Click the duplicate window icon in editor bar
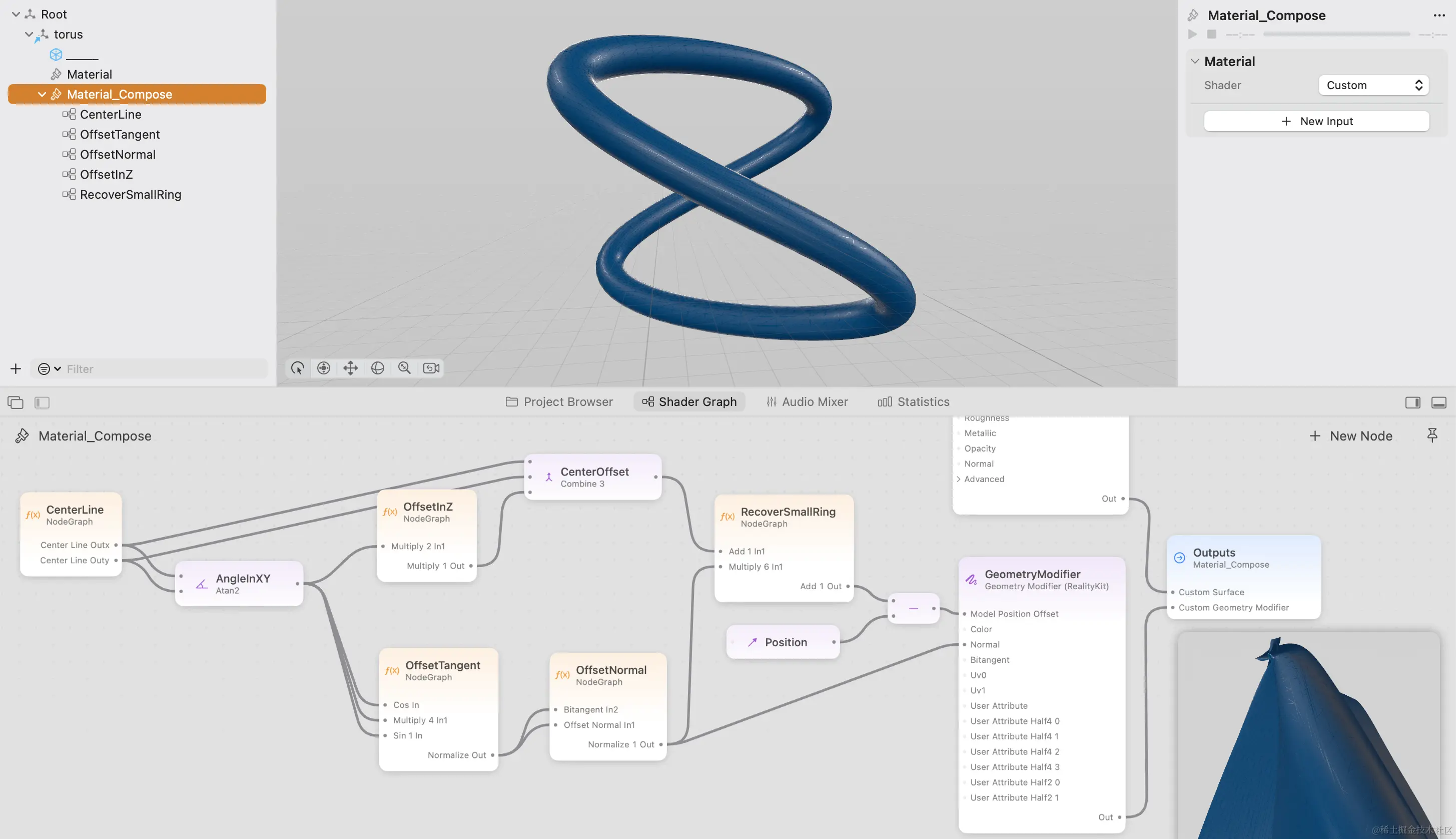This screenshot has width=1456, height=839. pyautogui.click(x=16, y=402)
